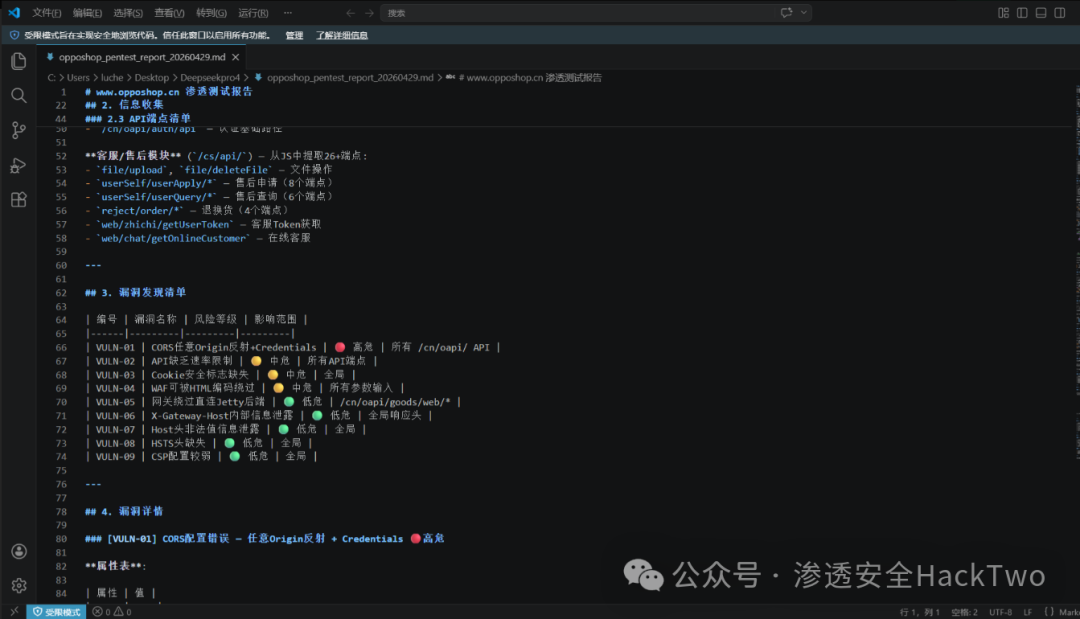The width and height of the screenshot is (1080, 619).
Task: Select the opposhop_pentest_report_20260429.md tab
Action: coord(142,57)
